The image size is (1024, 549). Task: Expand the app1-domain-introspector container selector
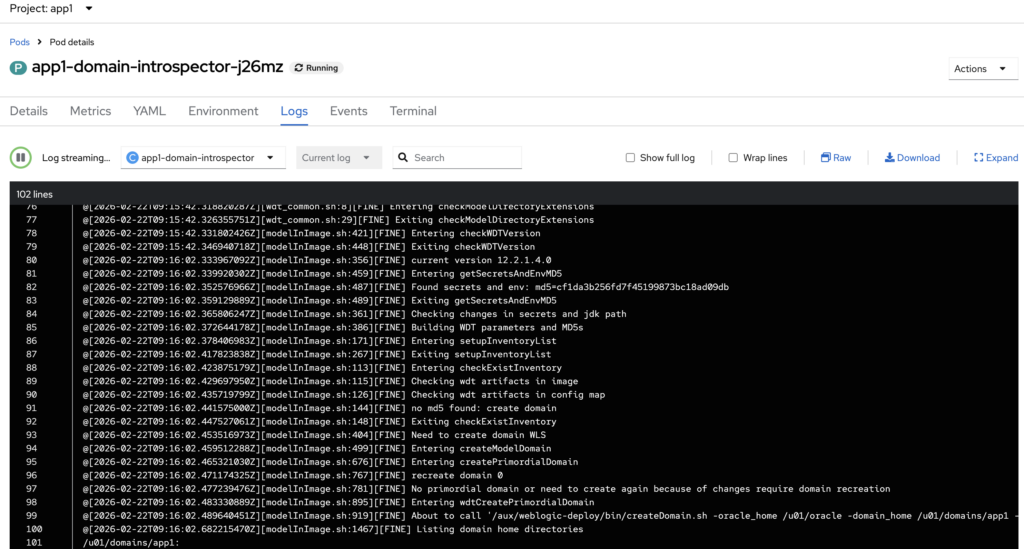(x=203, y=158)
